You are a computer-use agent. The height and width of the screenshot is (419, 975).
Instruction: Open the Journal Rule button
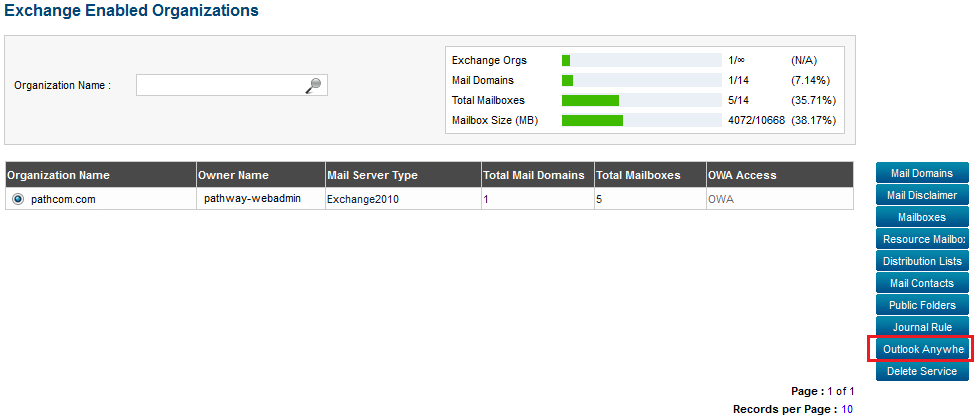tap(922, 327)
